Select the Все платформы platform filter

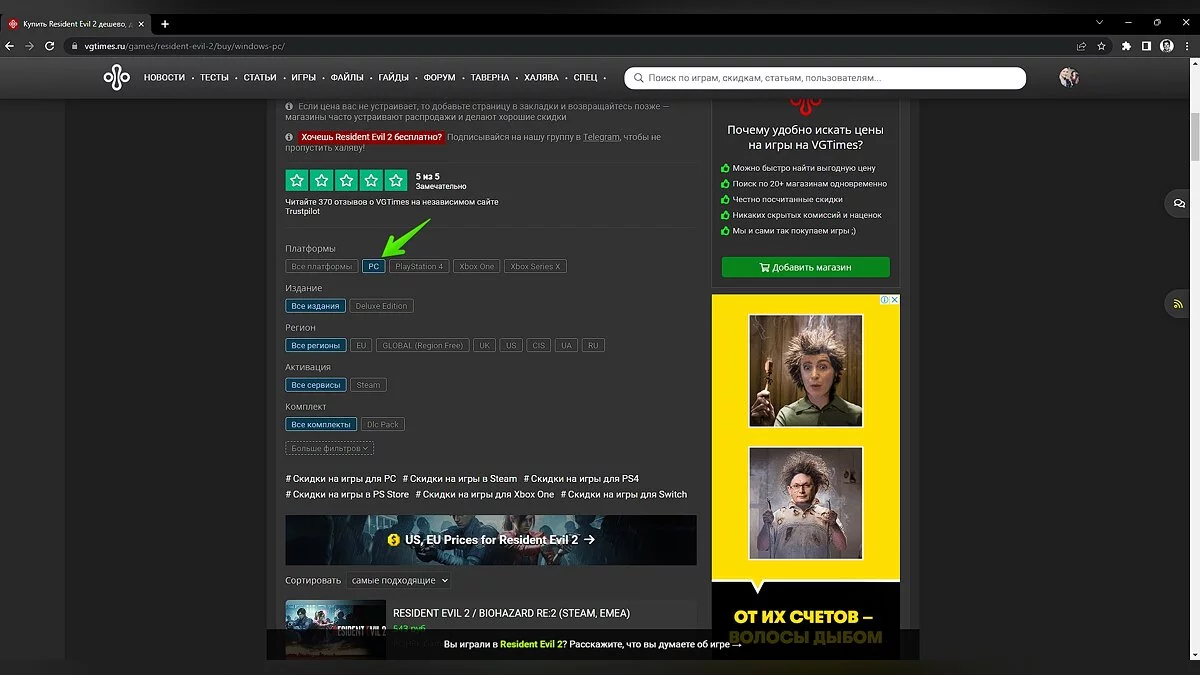[x=322, y=266]
